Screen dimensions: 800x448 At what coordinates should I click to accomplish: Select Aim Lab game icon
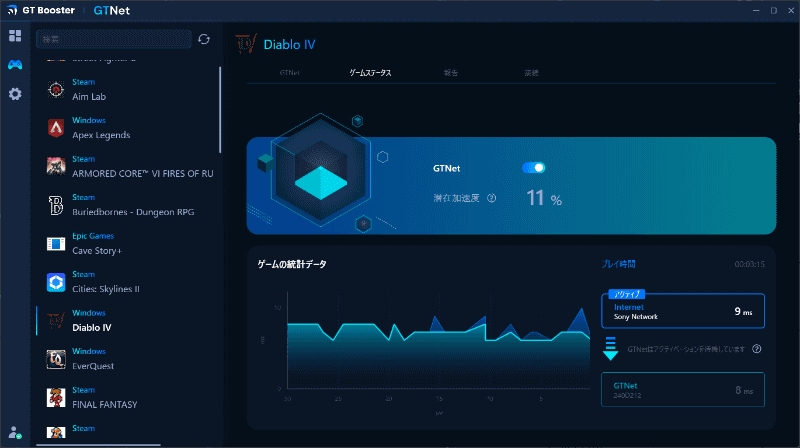click(x=56, y=89)
